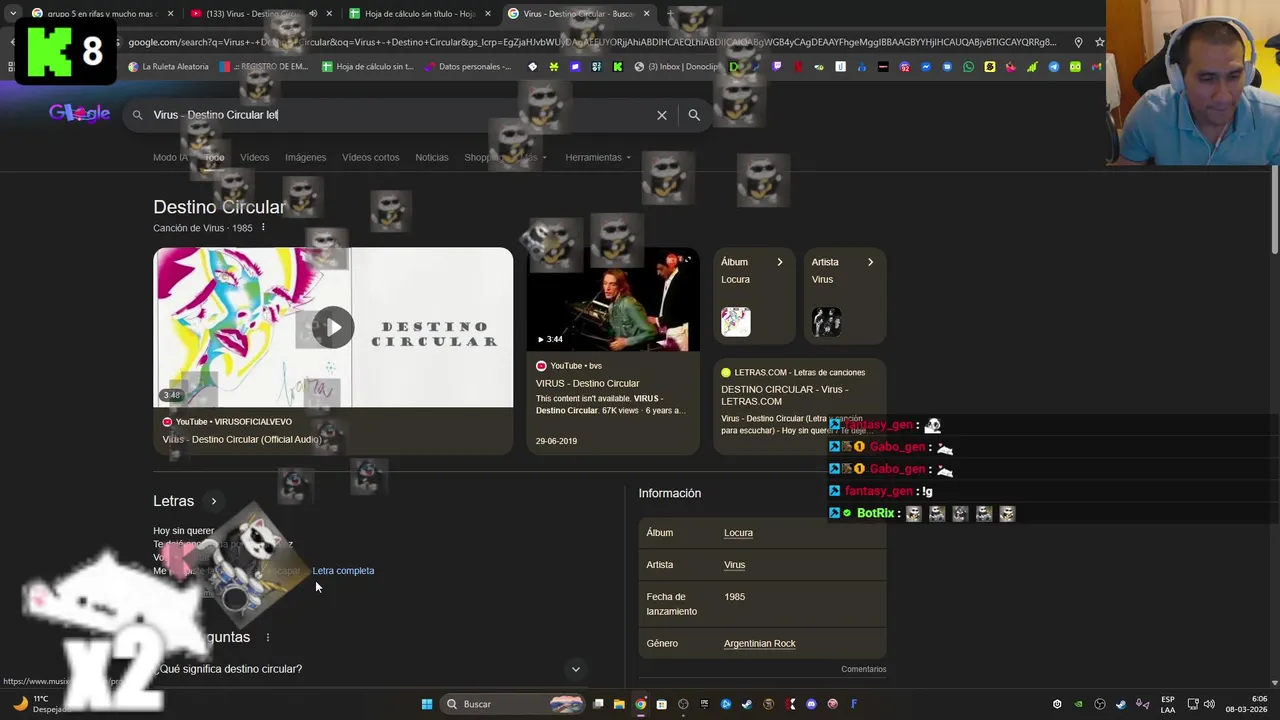Screen dimensions: 1280x720
Task: Open the REGISTRO DE EM... bookmark
Action: (x=263, y=67)
